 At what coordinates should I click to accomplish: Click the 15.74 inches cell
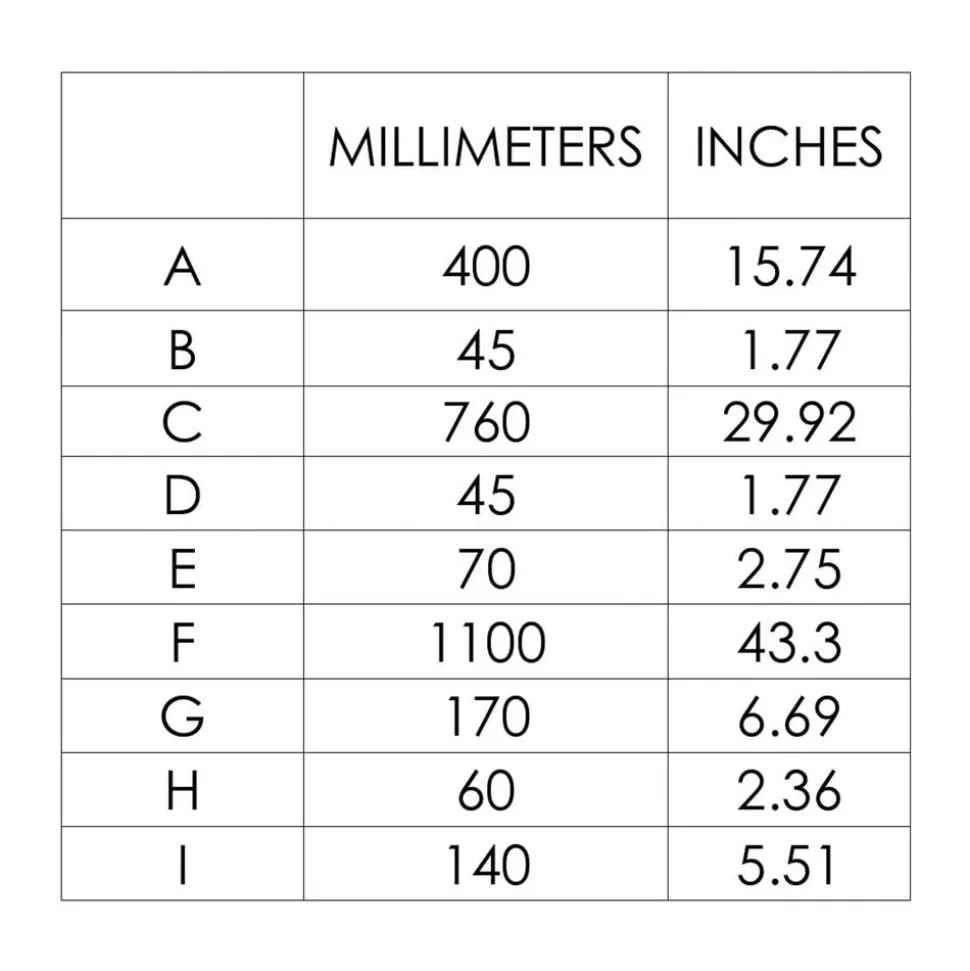[x=791, y=266]
